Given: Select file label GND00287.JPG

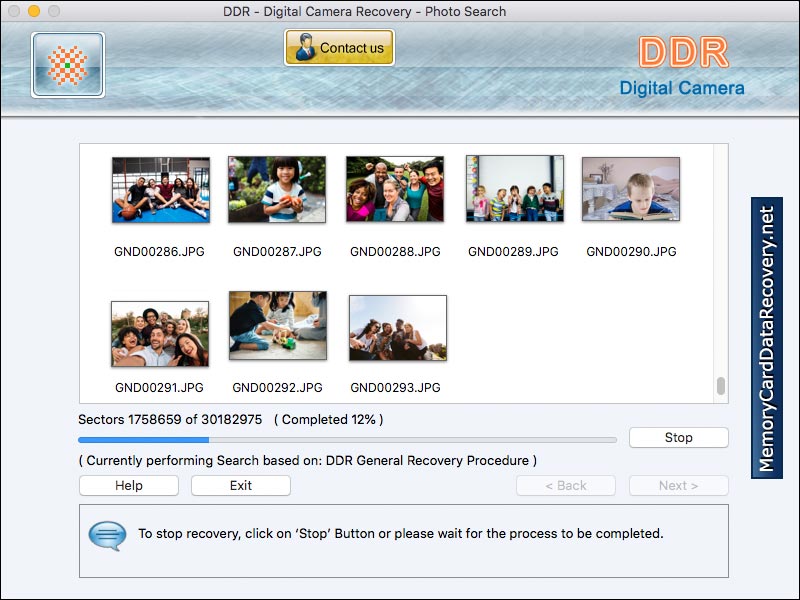Looking at the screenshot, I should [277, 251].
